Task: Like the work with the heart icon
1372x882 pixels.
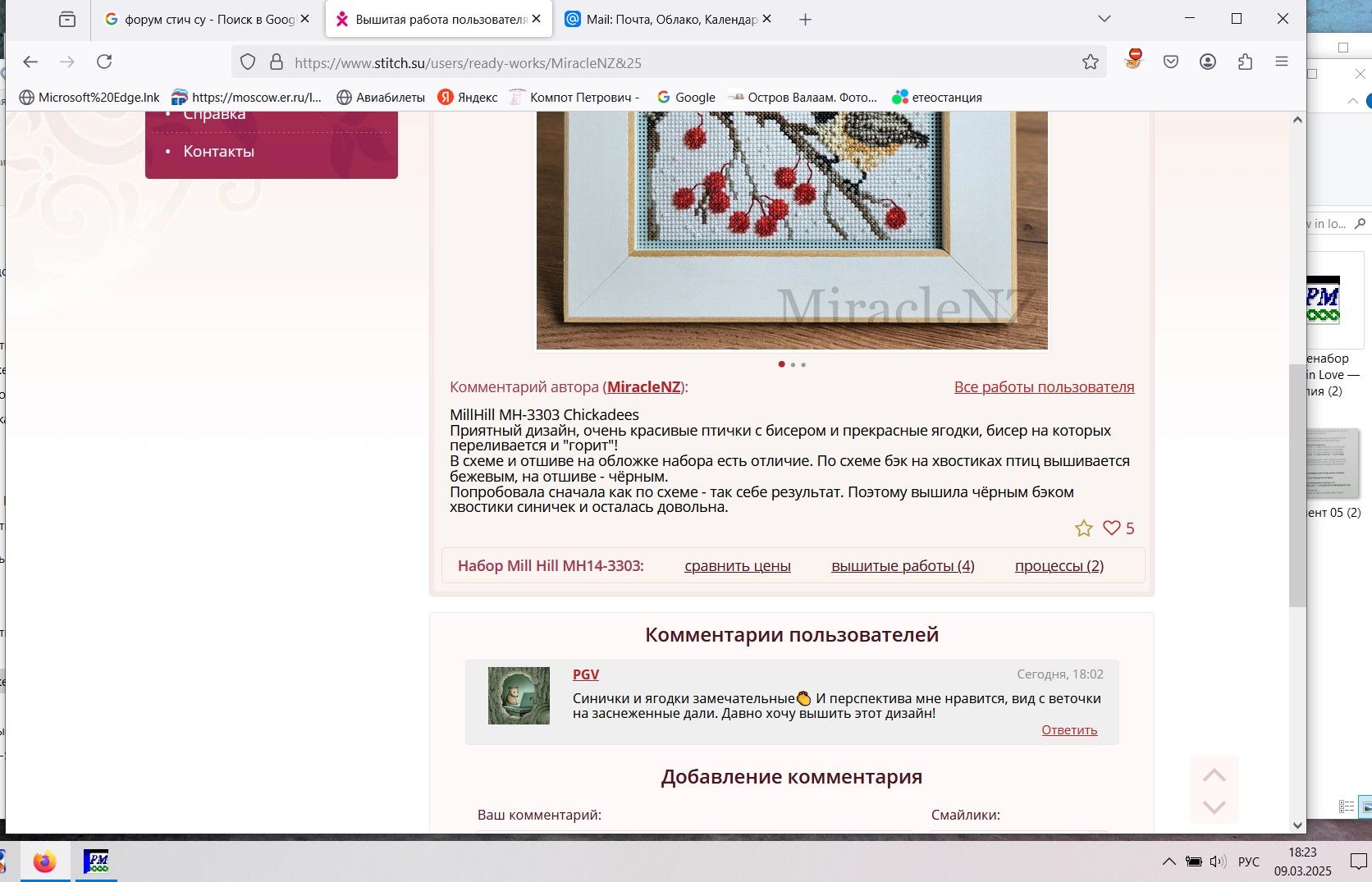Action: (x=1111, y=528)
